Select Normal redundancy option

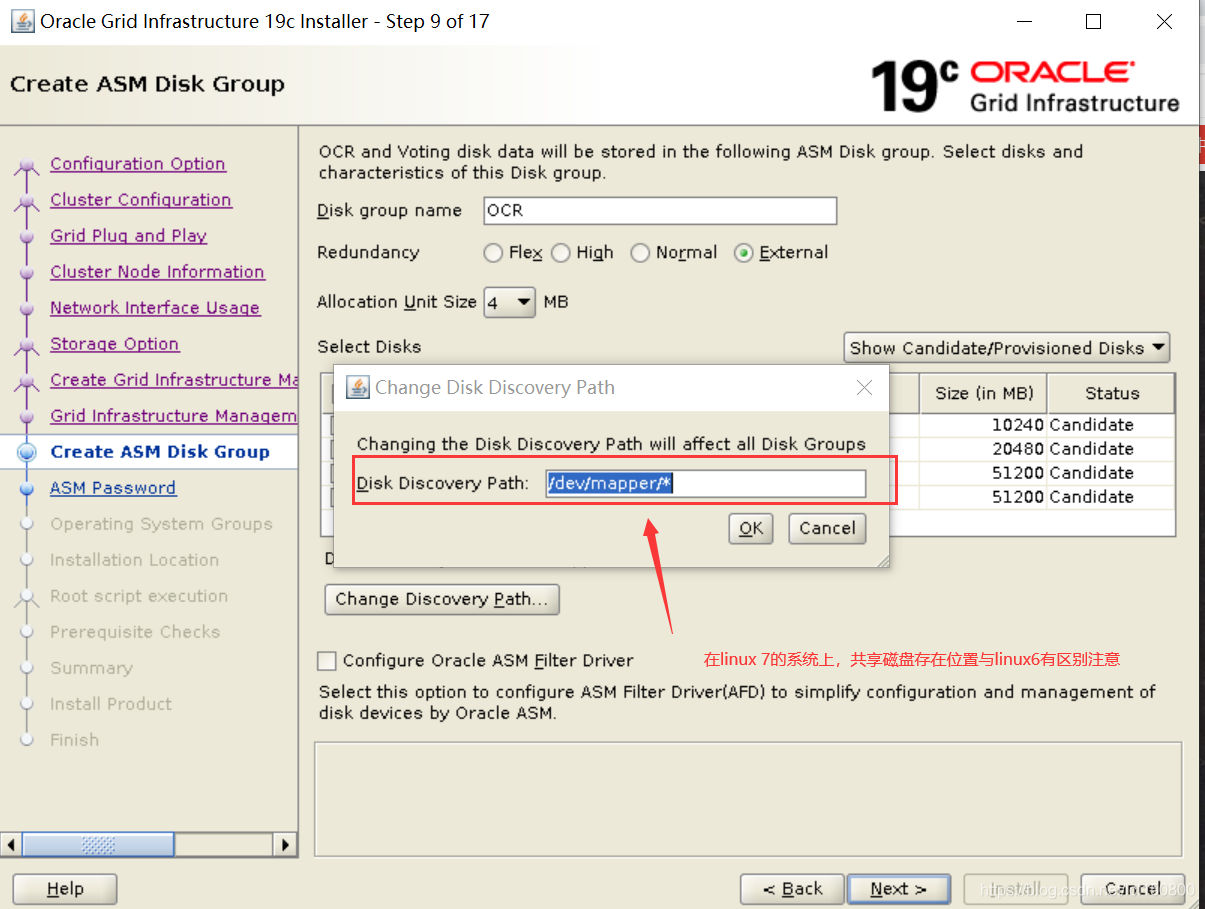(x=640, y=253)
